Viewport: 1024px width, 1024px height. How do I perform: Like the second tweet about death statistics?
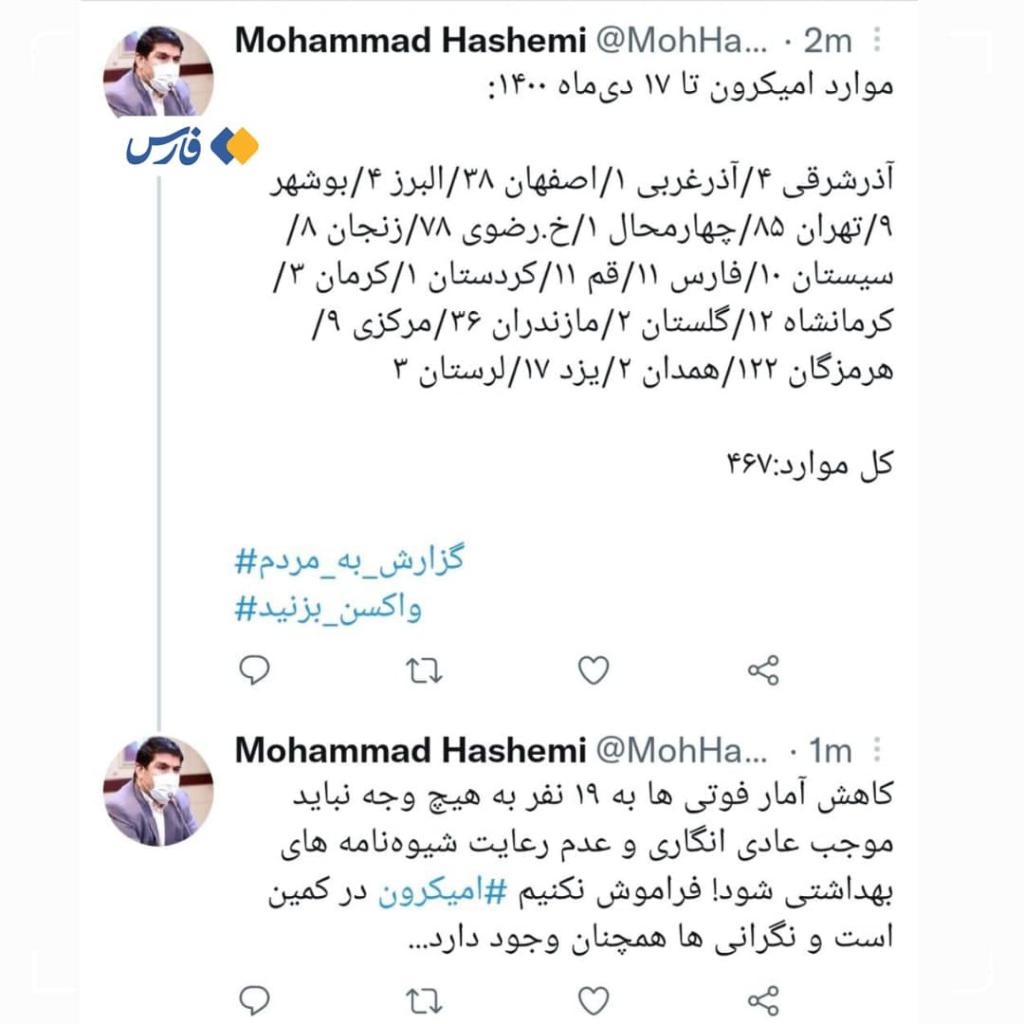coord(594,1000)
